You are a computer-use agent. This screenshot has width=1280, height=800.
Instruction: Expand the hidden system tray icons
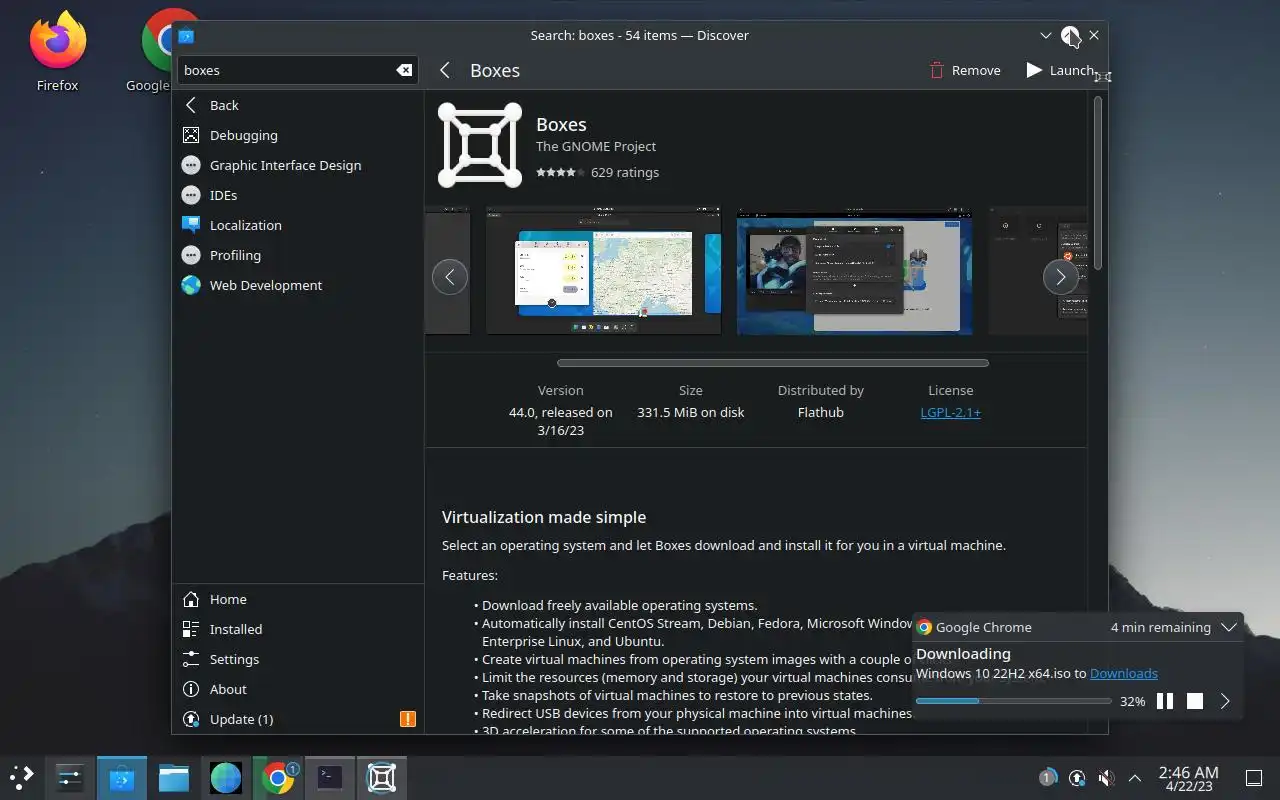pyautogui.click(x=1135, y=777)
